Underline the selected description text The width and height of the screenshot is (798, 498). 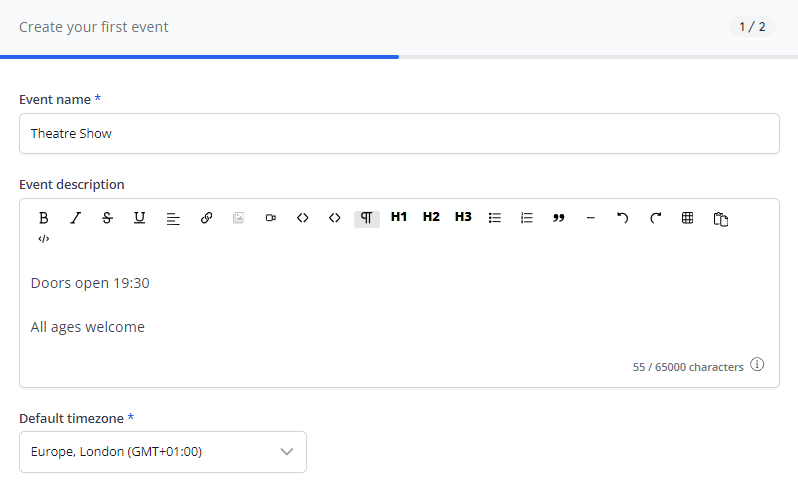click(x=139, y=218)
